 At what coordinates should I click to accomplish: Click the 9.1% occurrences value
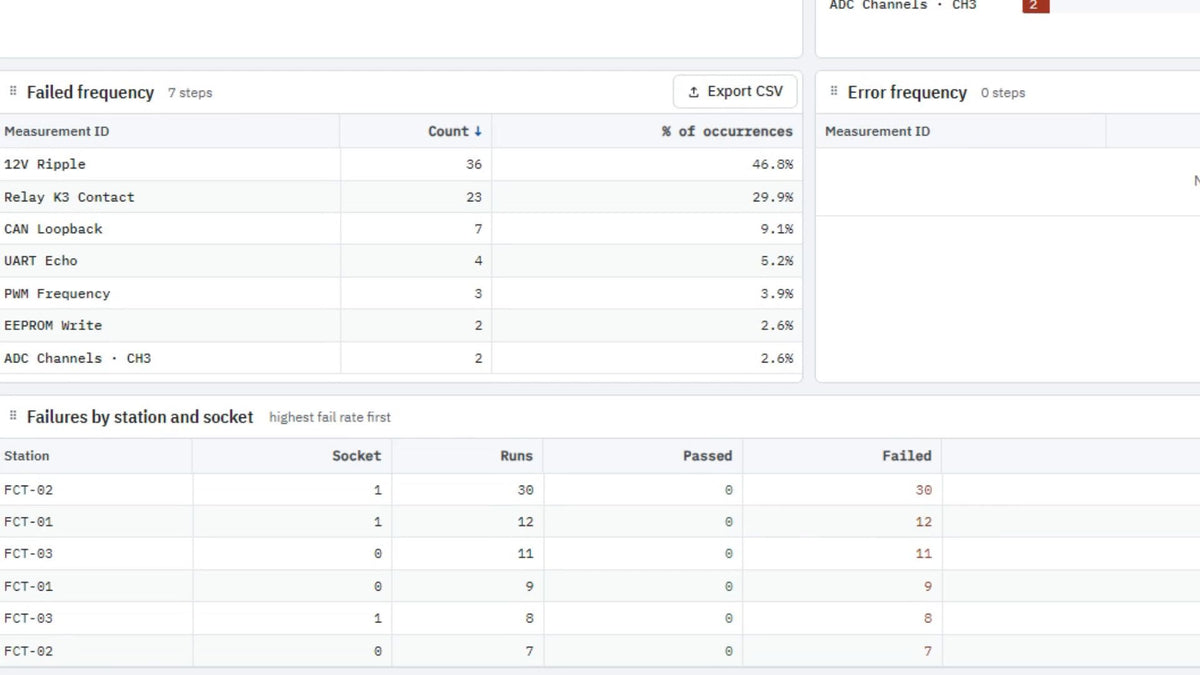(x=777, y=229)
